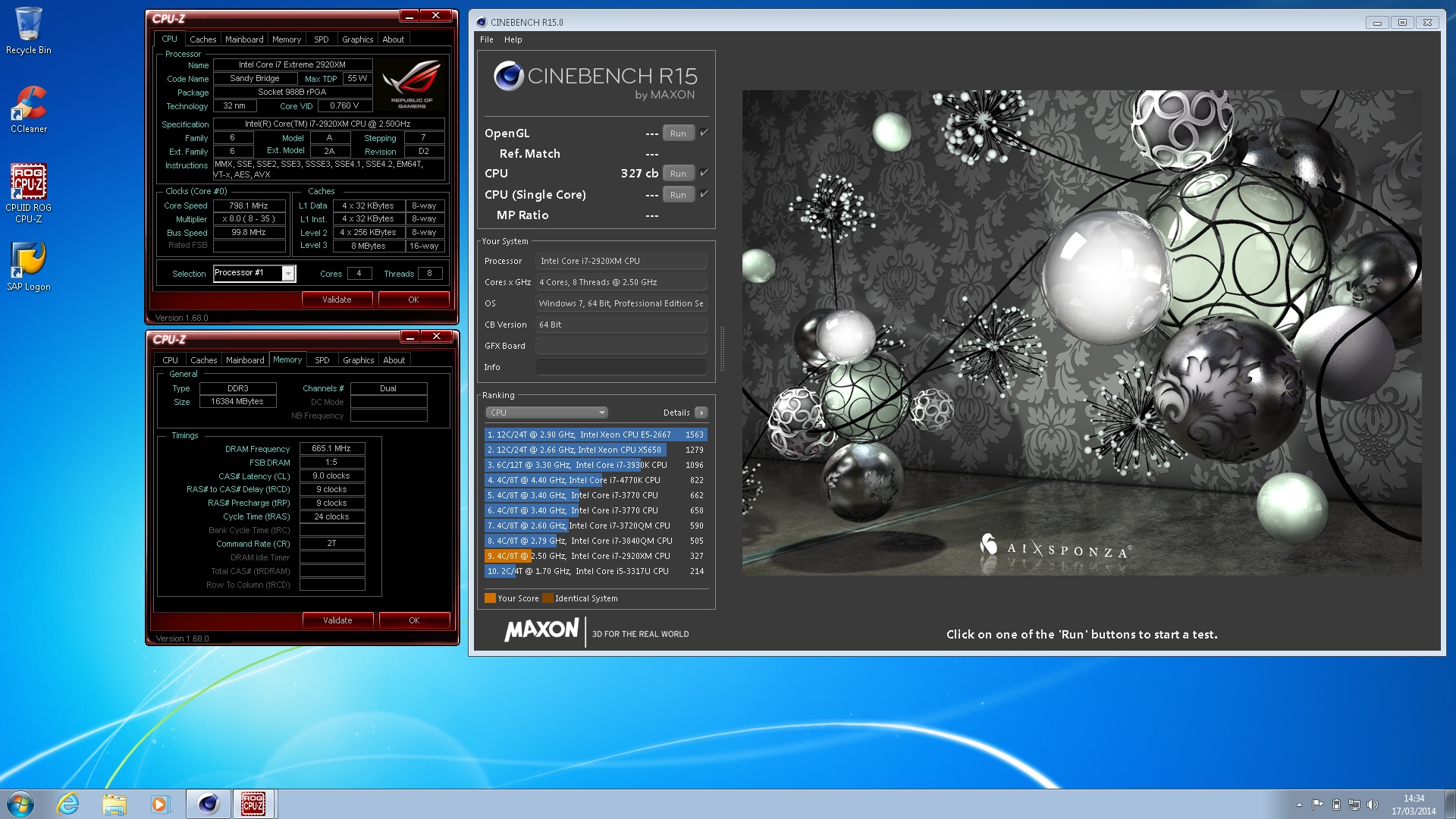This screenshot has height=819, width=1456.
Task: Open Windows Explorer folder from taskbar
Action: 115,804
